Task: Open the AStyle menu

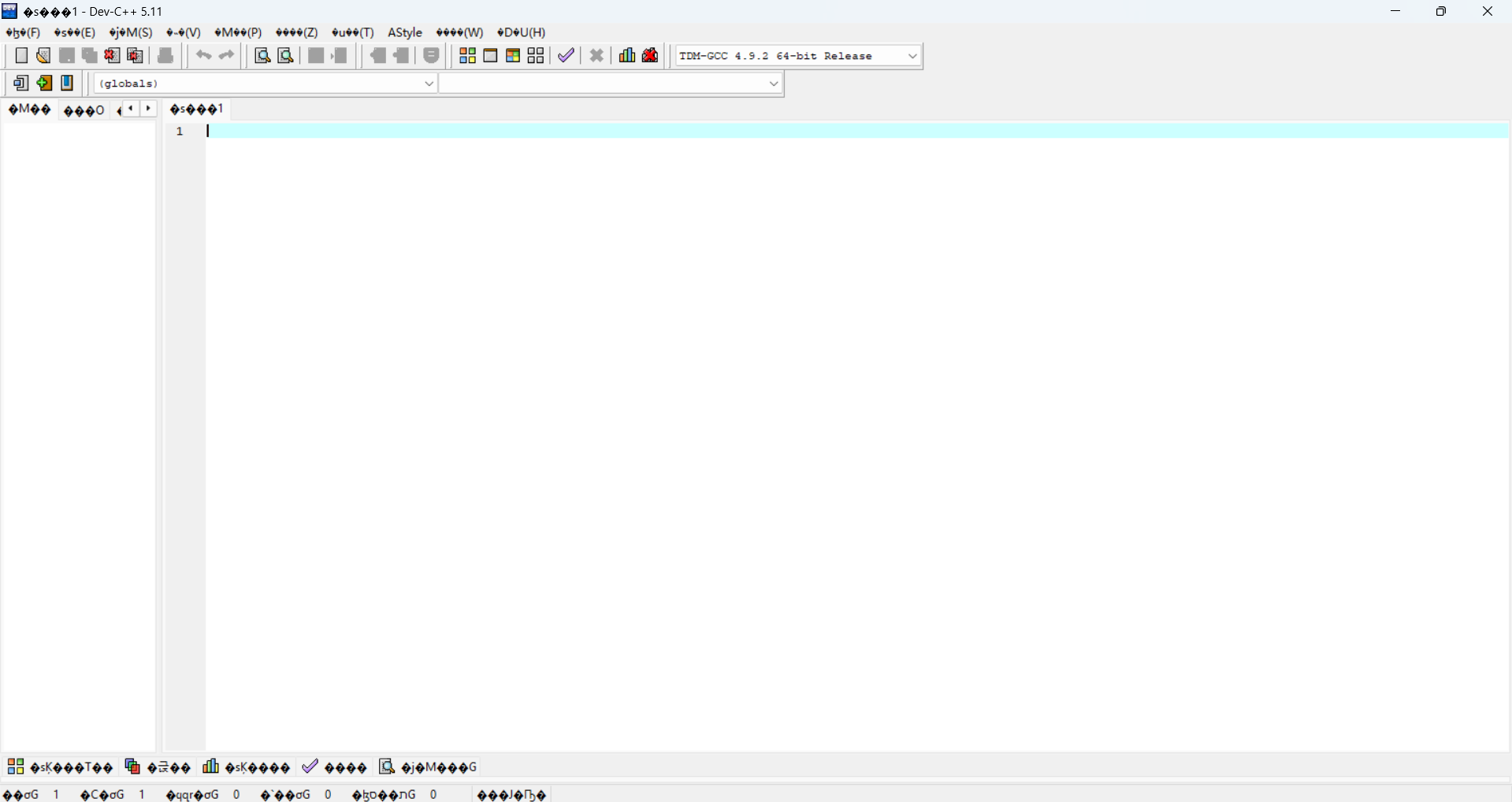Action: click(x=405, y=32)
